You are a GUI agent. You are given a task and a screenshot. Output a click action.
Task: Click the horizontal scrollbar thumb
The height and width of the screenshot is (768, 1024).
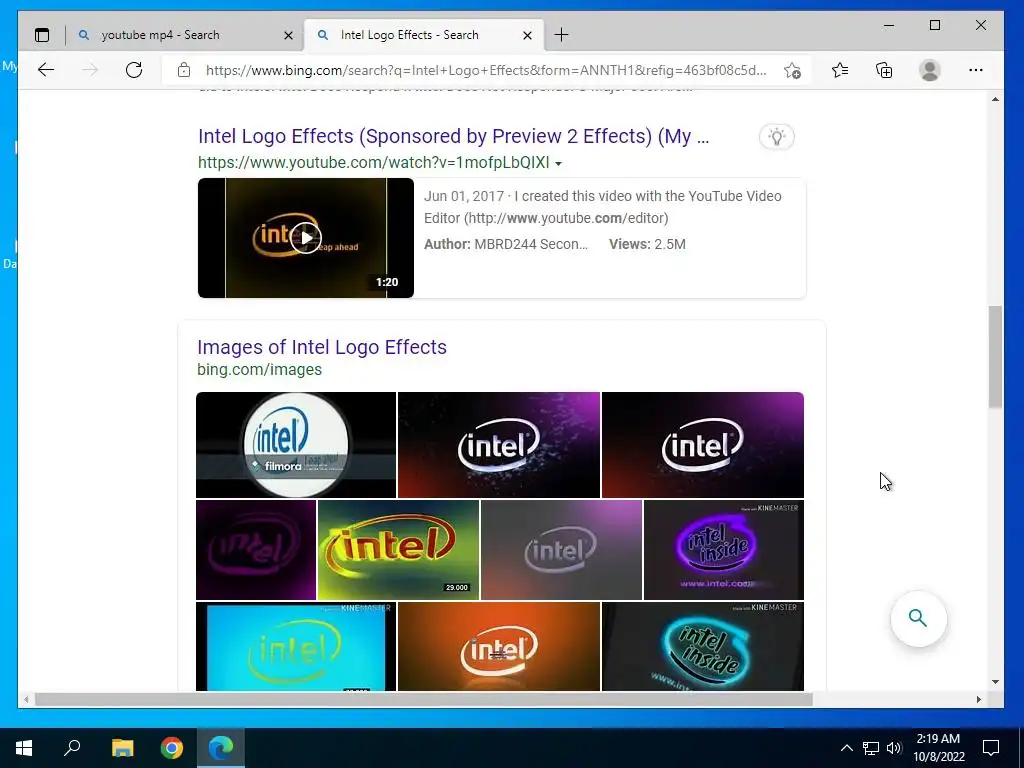[x=424, y=699]
